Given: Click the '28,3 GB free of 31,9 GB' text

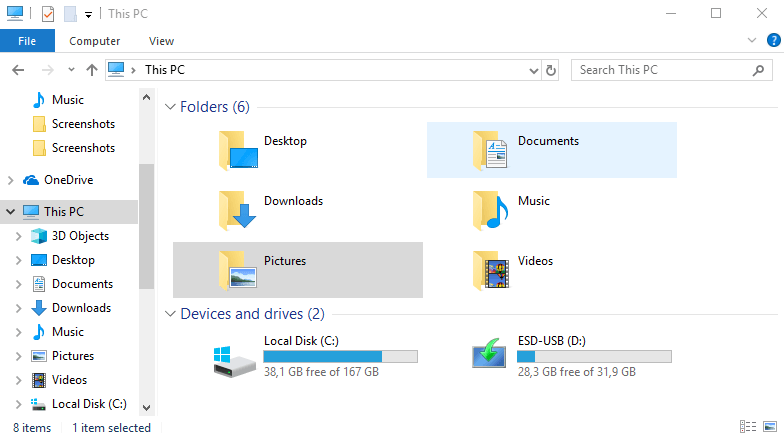Looking at the screenshot, I should 576,372.
